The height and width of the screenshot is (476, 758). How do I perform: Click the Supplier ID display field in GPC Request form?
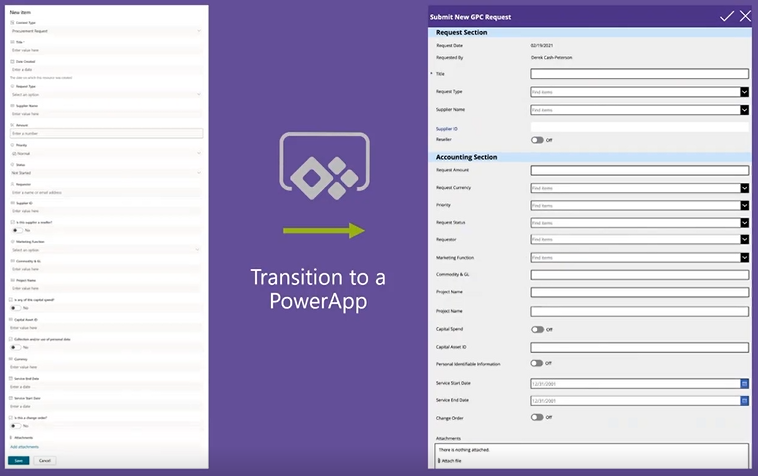click(640, 127)
